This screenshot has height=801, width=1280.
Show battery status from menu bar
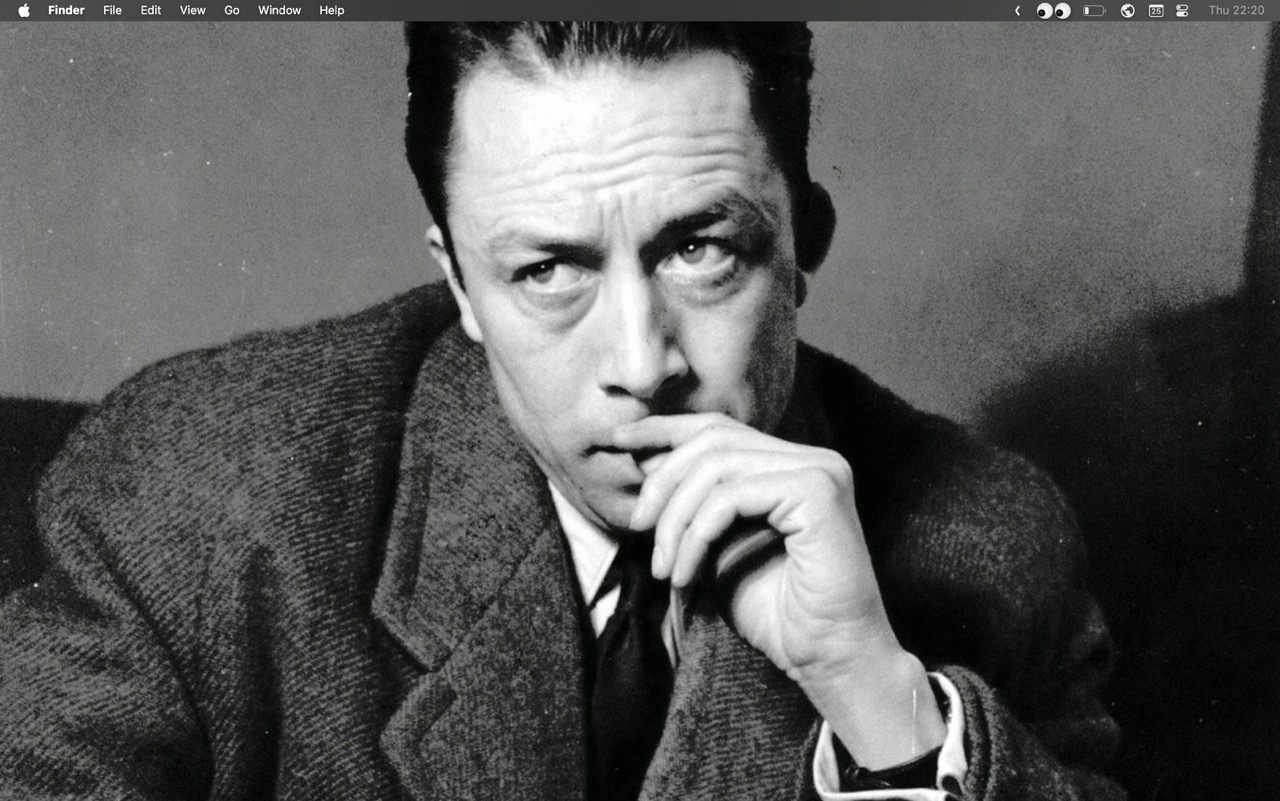[x=1094, y=10]
